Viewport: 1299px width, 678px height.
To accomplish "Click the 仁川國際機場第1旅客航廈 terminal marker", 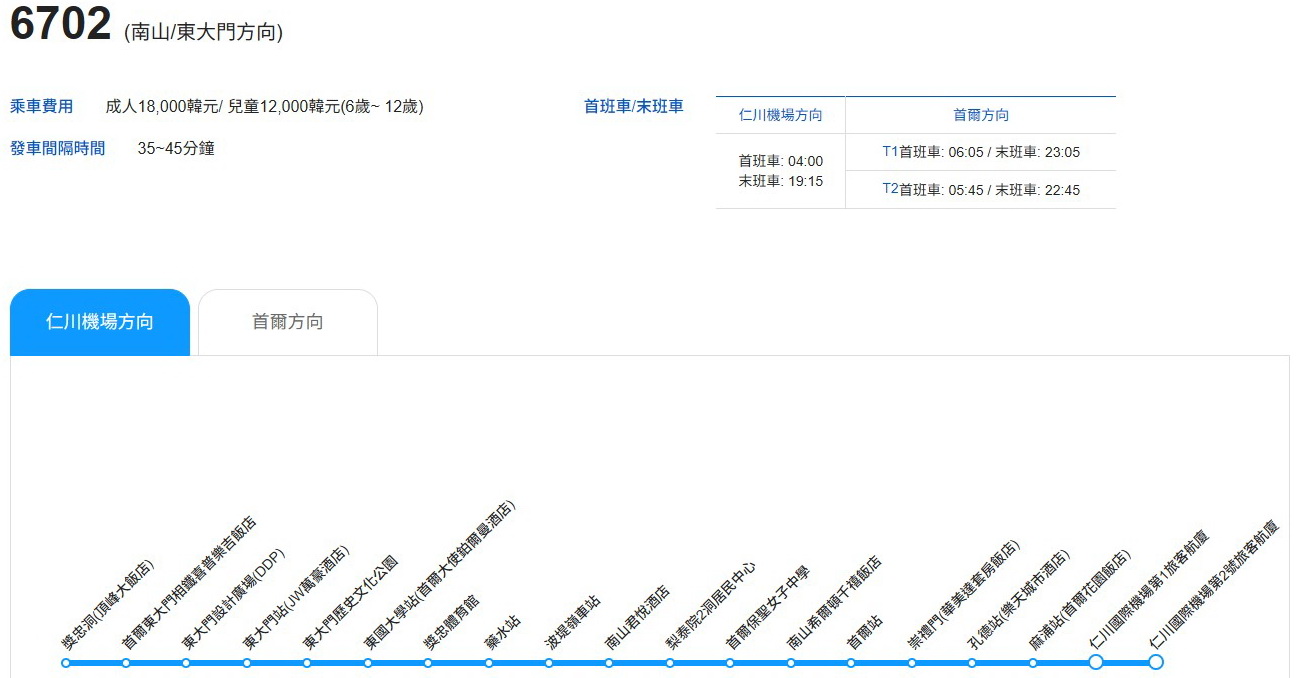I will [x=1096, y=662].
